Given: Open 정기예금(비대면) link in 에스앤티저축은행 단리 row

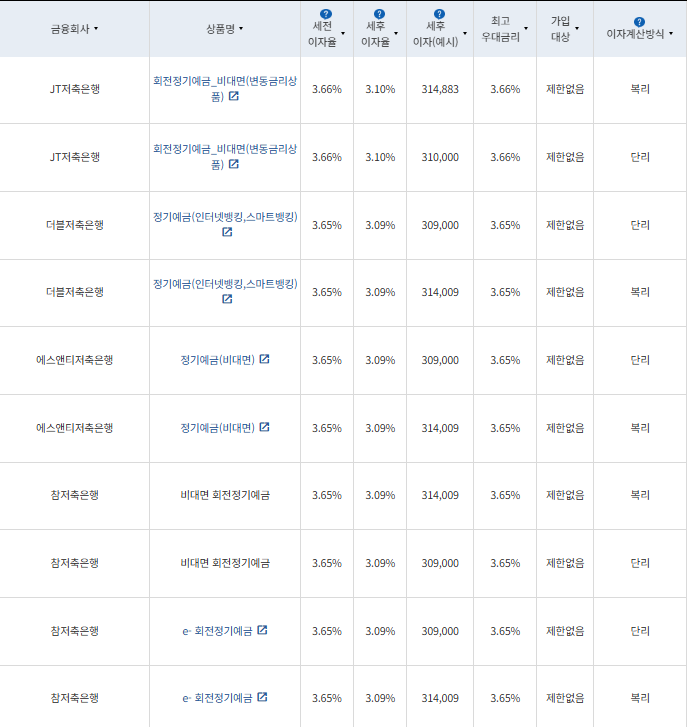Looking at the screenshot, I should pyautogui.click(x=217, y=360).
